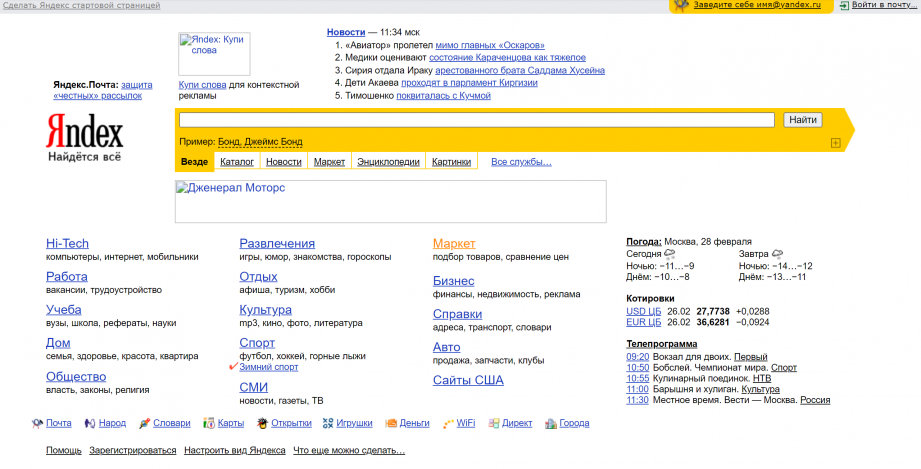Open the Культура category

tap(265, 310)
